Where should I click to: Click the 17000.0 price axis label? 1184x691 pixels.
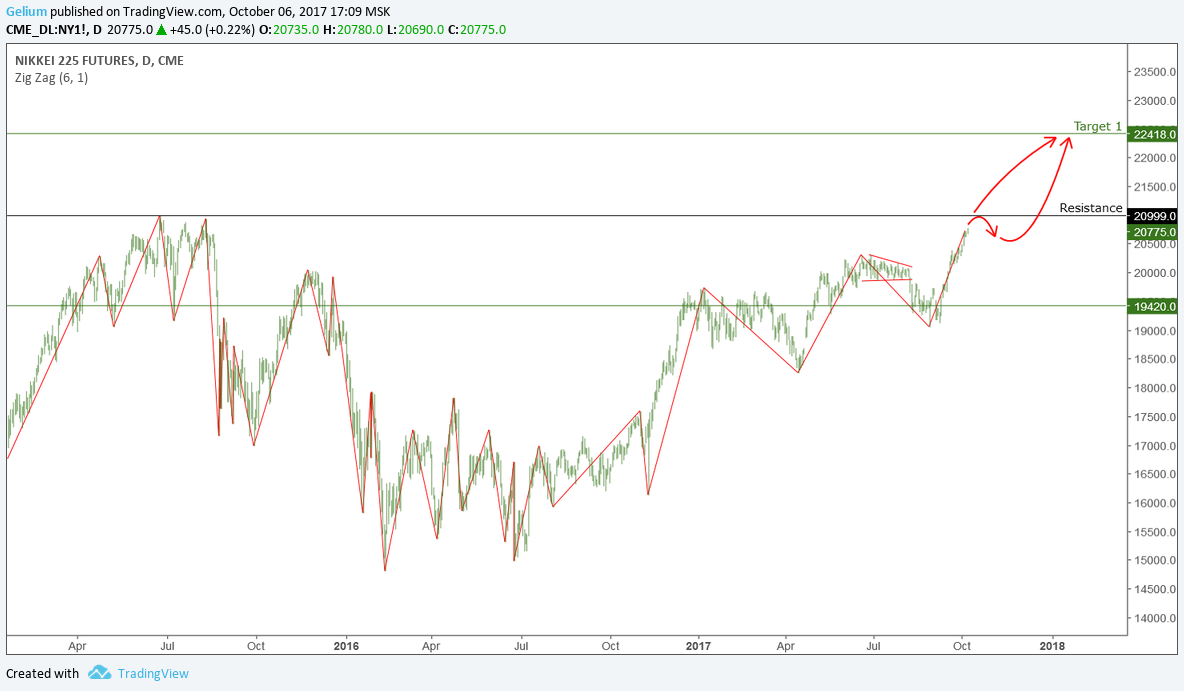pyautogui.click(x=1155, y=446)
